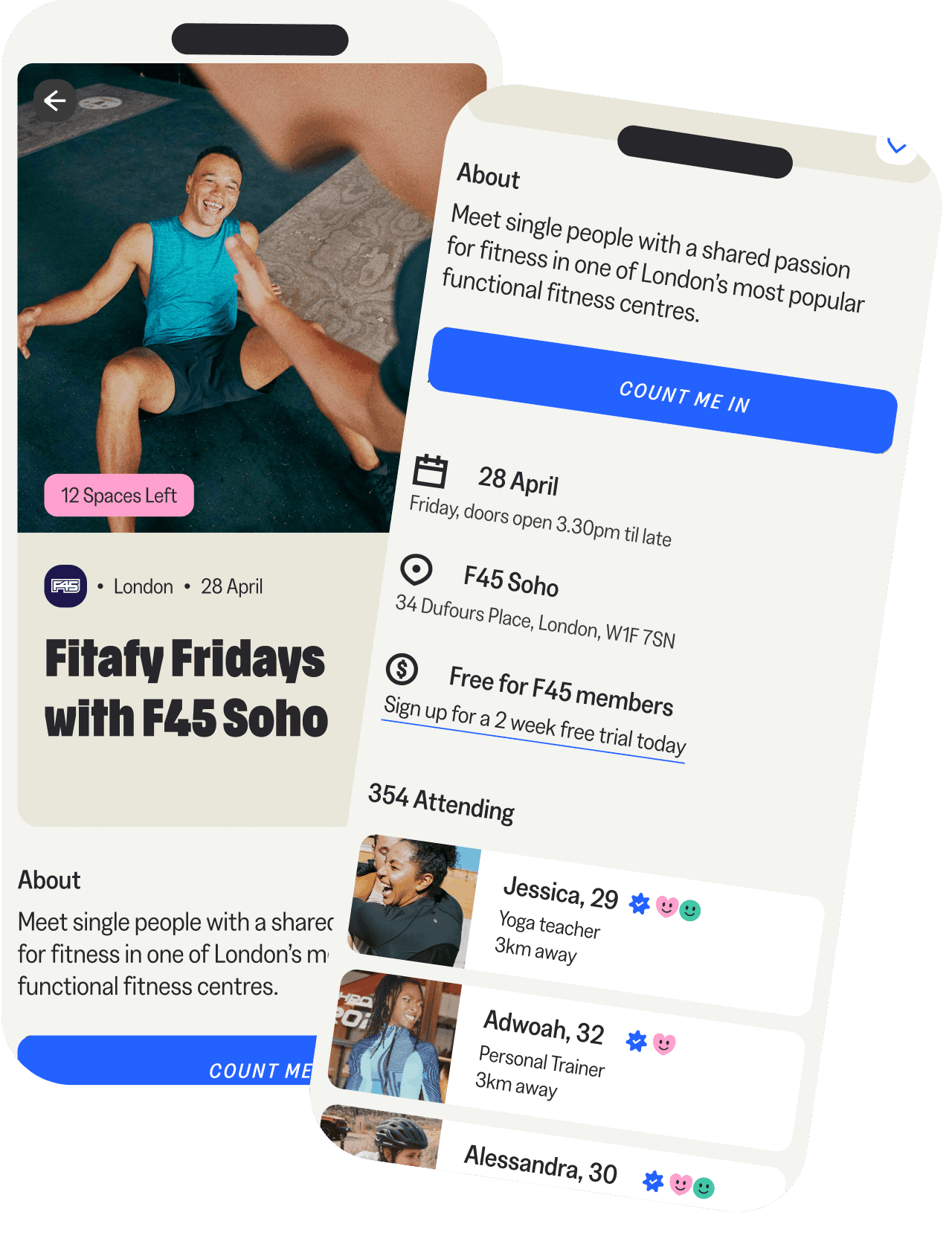The height and width of the screenshot is (1256, 952).
Task: Tap Alessandra's blue verified badge
Action: tap(653, 1180)
